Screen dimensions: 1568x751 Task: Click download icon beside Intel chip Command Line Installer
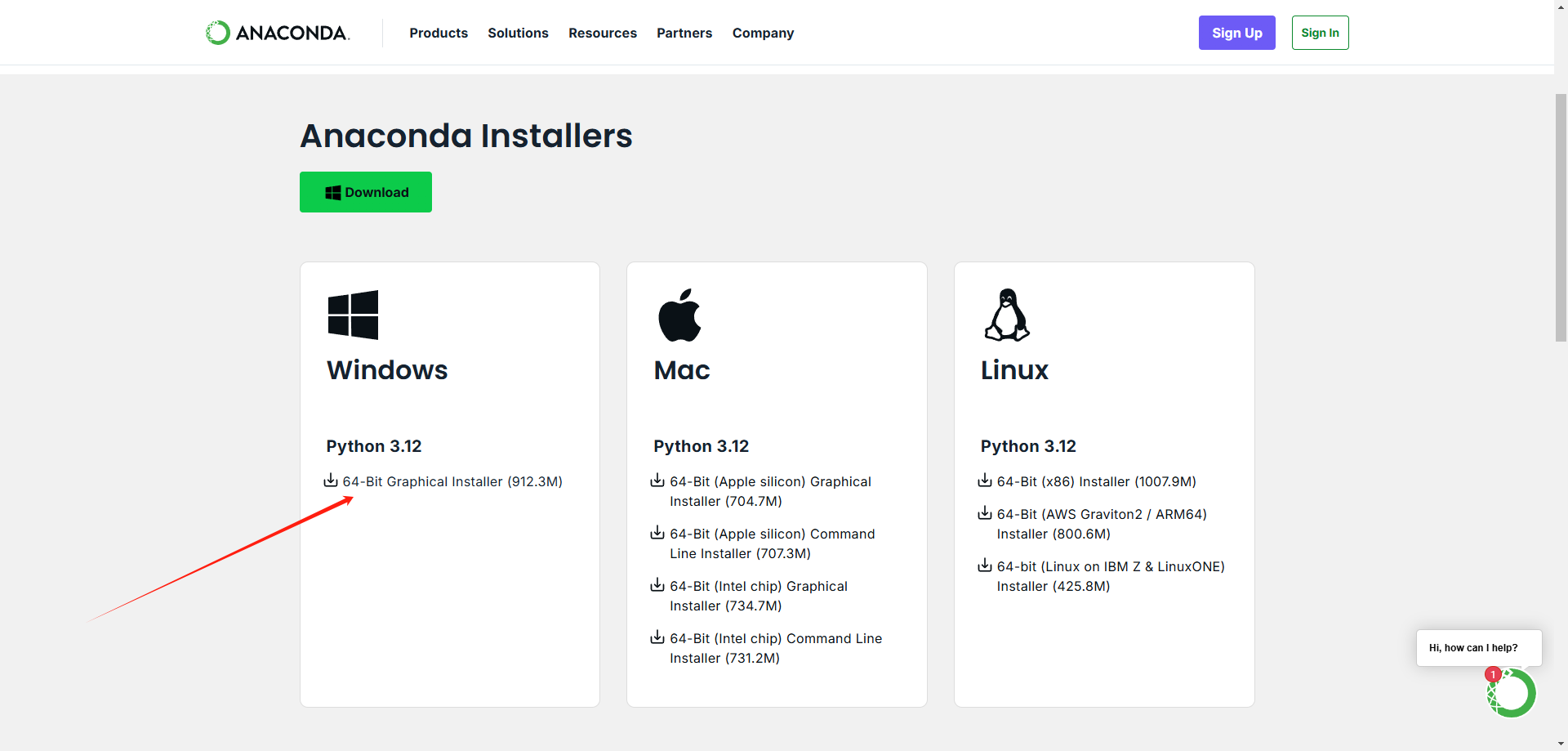pos(657,637)
